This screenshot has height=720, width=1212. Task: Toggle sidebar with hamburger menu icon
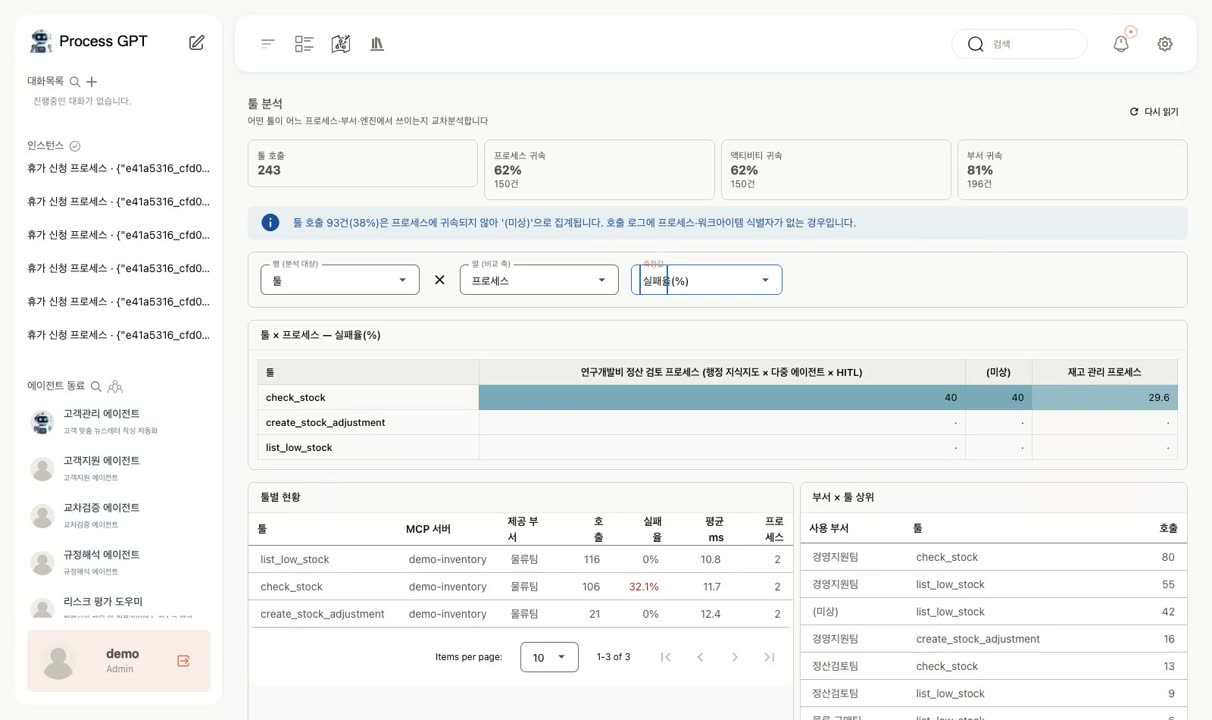[x=268, y=43]
